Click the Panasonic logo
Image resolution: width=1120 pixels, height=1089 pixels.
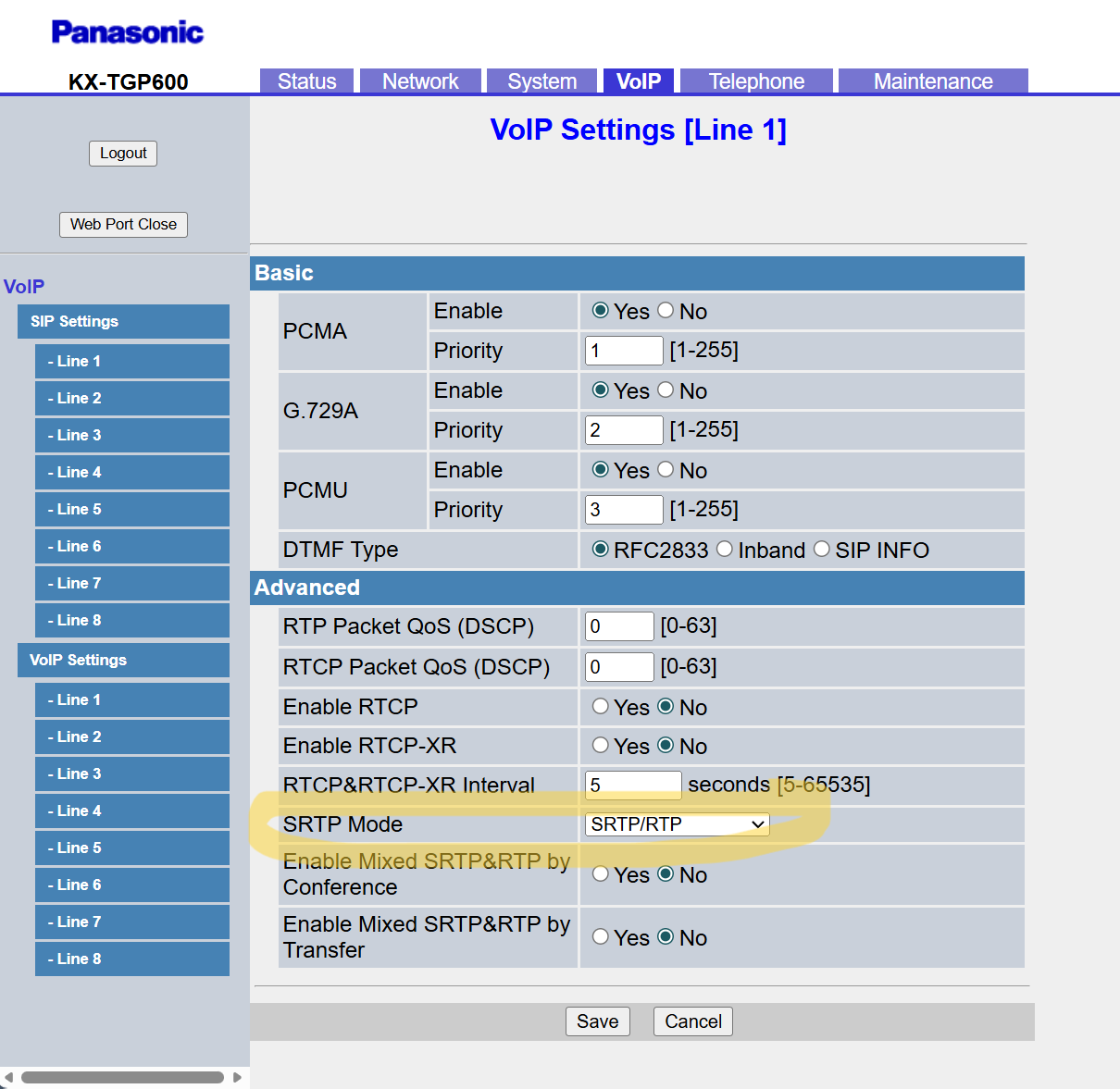pos(127,32)
